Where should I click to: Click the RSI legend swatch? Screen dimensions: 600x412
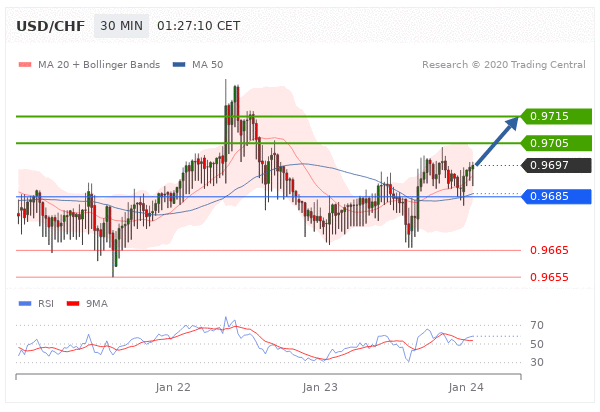(x=25, y=304)
